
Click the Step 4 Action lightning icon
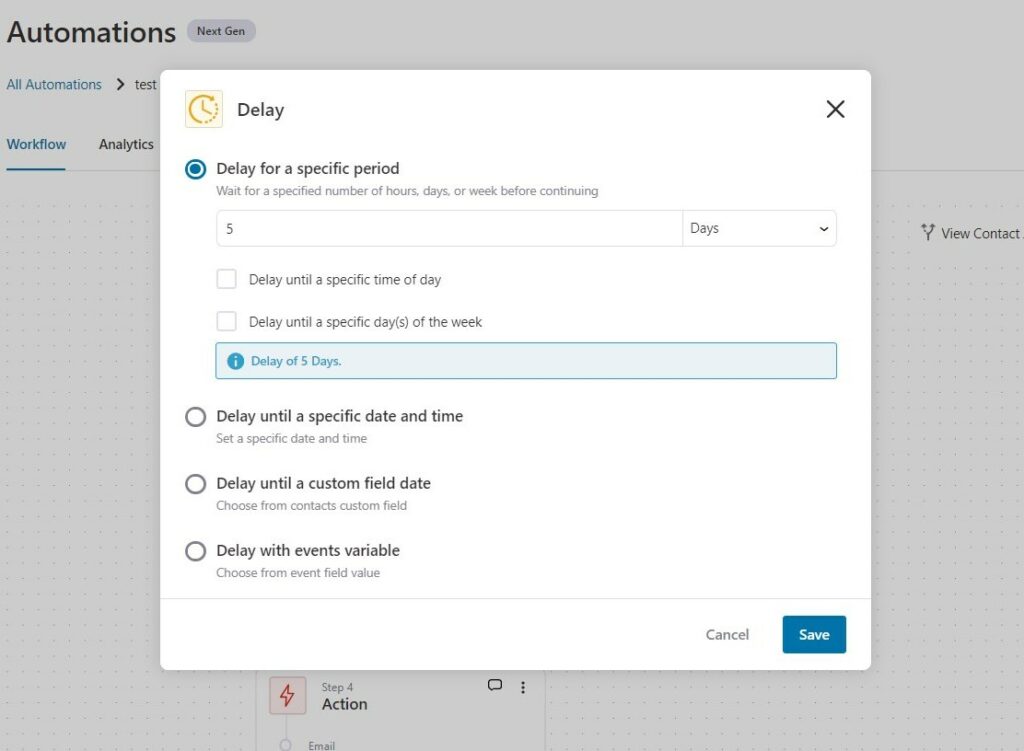point(287,695)
